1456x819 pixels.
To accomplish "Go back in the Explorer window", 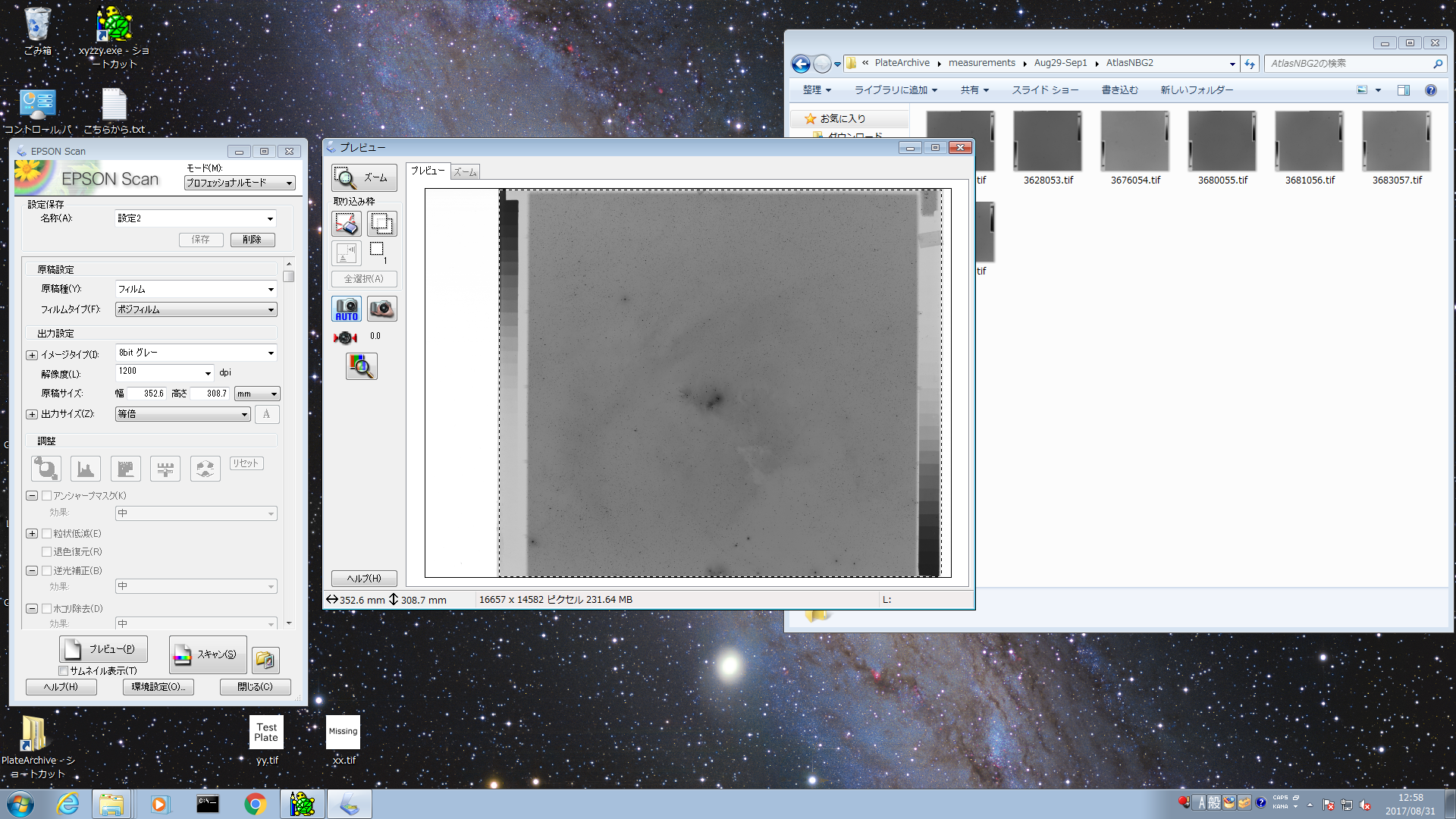I will click(801, 64).
